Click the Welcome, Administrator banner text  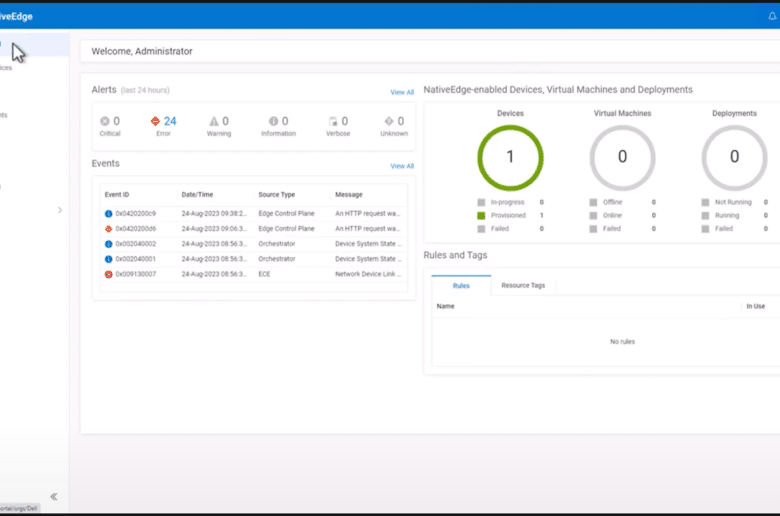point(142,51)
